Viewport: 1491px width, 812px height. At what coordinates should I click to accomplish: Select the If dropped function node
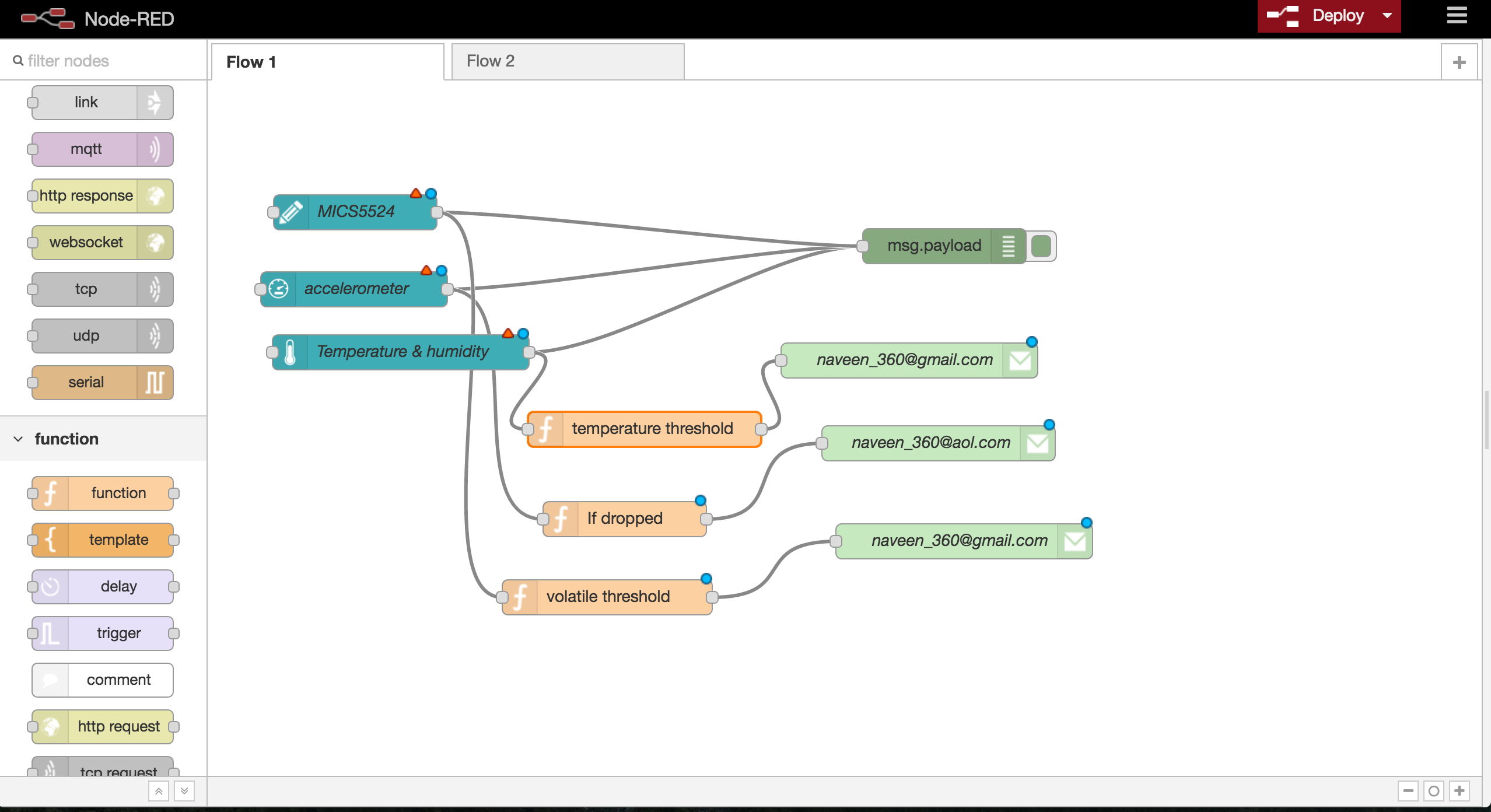625,519
